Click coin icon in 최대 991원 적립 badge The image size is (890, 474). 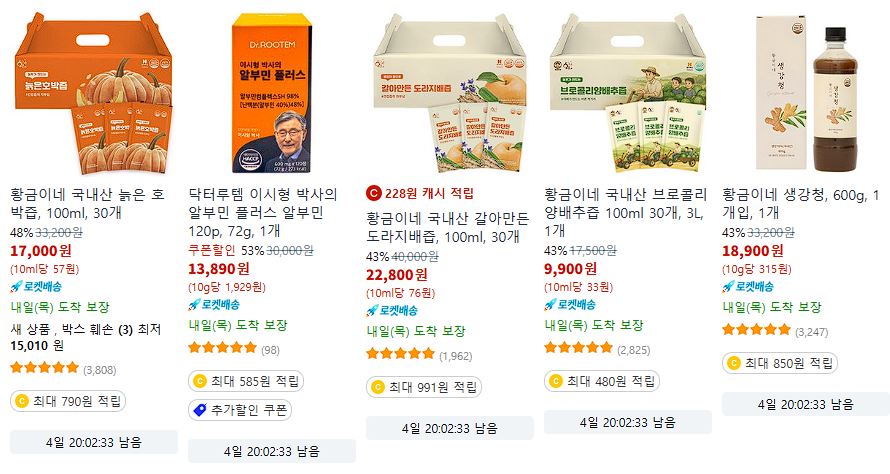(x=377, y=387)
